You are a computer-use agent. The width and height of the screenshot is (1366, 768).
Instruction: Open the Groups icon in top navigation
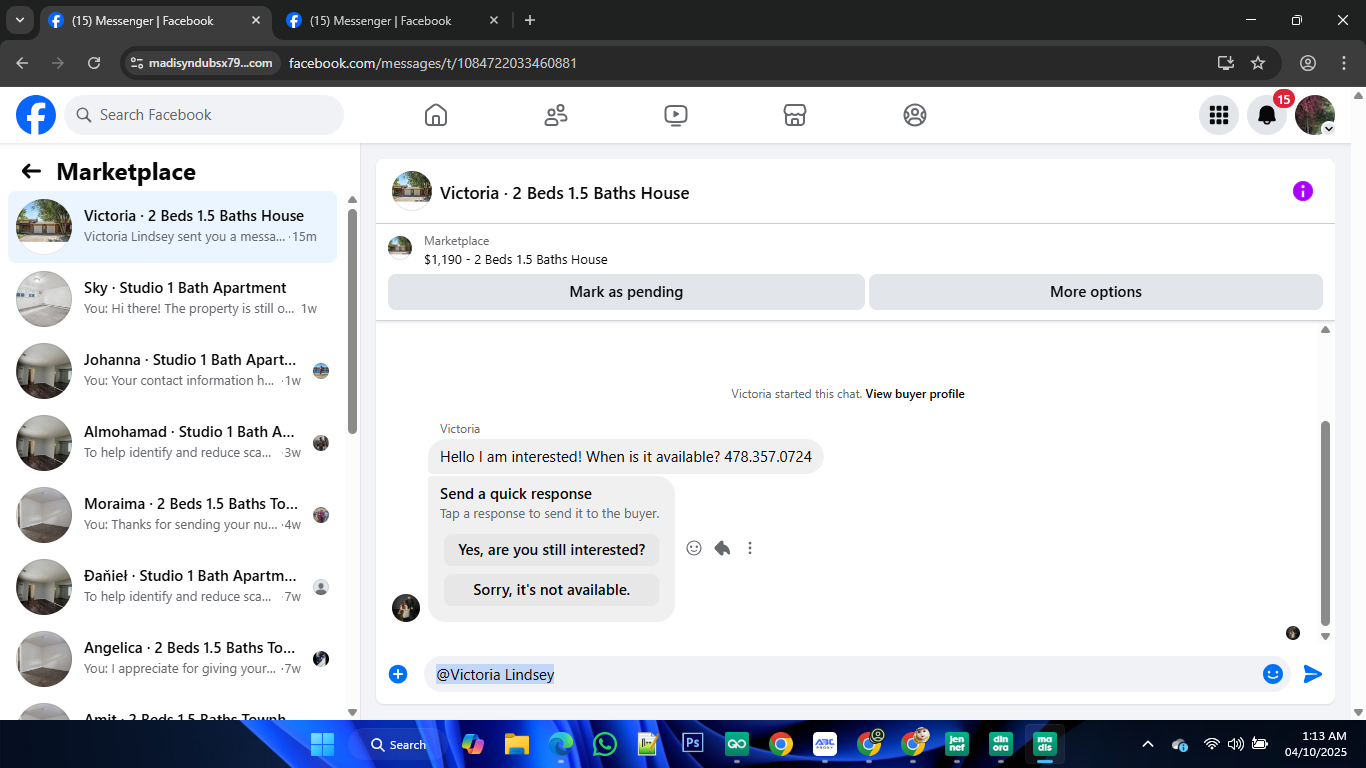pyautogui.click(x=915, y=115)
